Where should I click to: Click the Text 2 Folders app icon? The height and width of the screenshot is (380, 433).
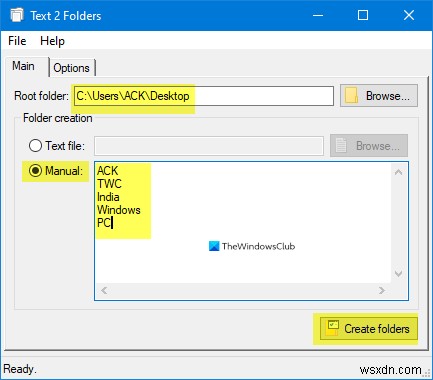[x=17, y=15]
